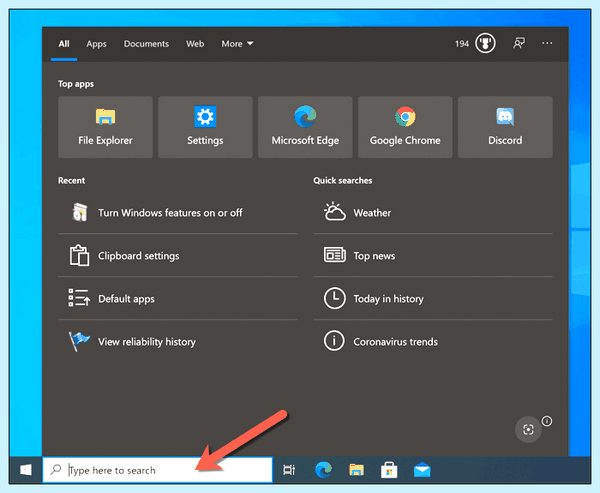This screenshot has width=600, height=493.
Task: Click the rewards trophy icon
Action: click(485, 43)
